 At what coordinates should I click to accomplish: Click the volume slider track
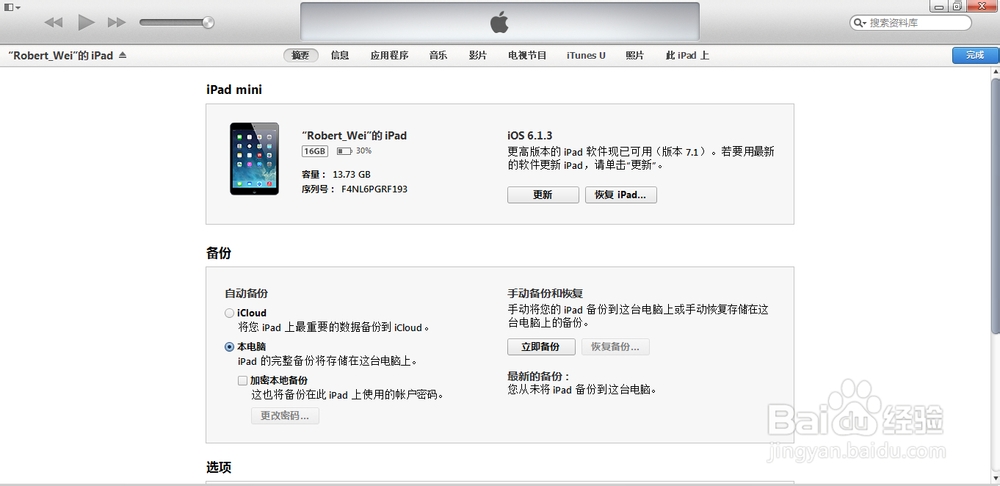(x=176, y=22)
